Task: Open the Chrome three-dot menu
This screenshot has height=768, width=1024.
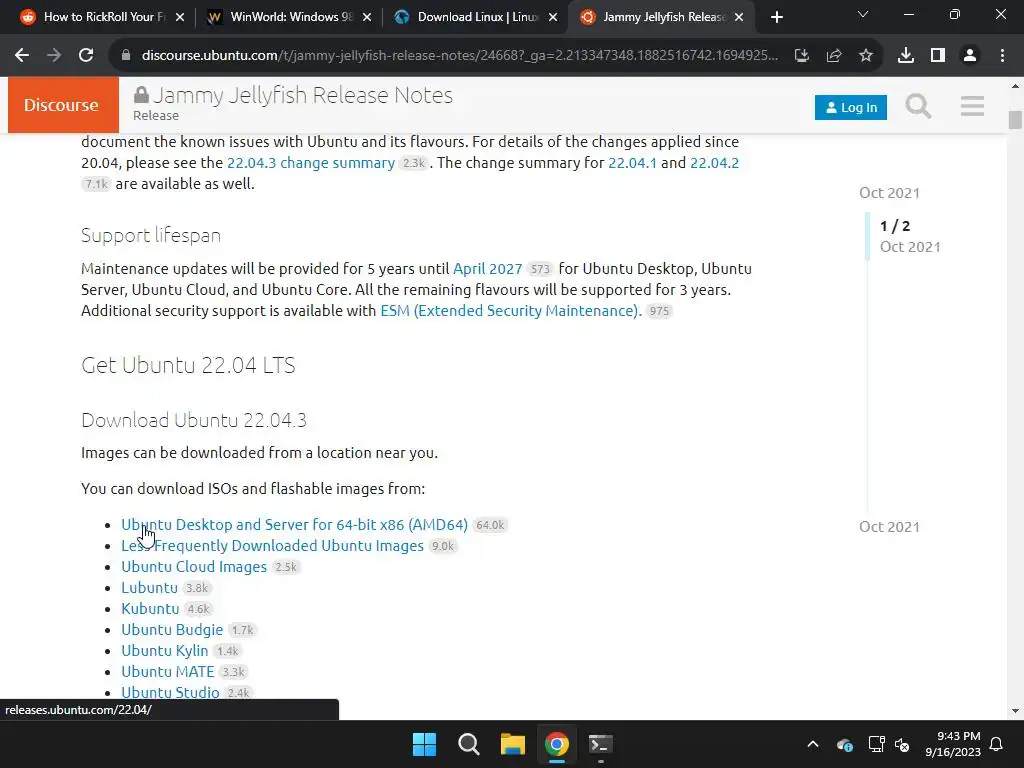Action: (x=1002, y=56)
